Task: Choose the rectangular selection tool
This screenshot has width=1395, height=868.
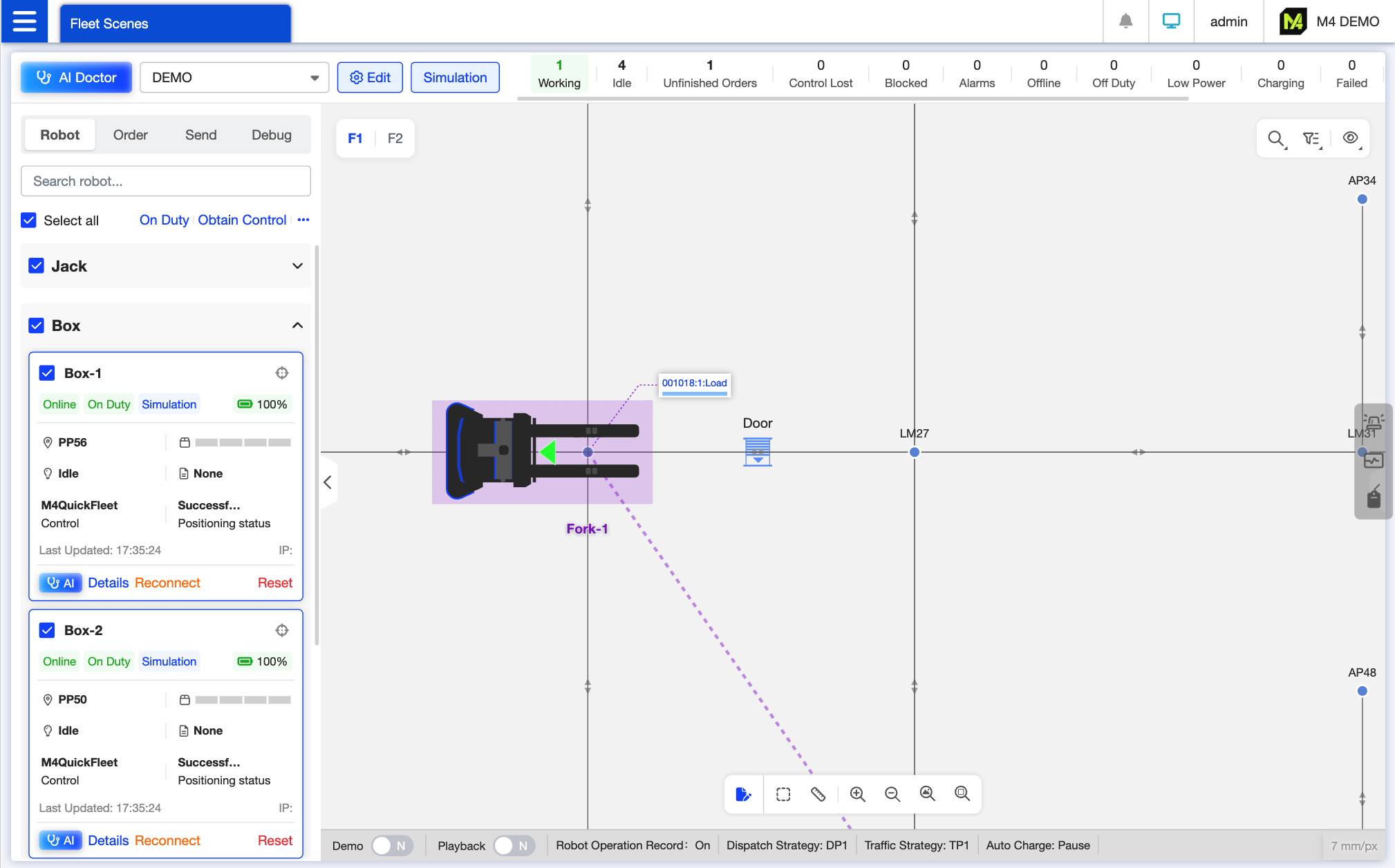Action: [783, 794]
